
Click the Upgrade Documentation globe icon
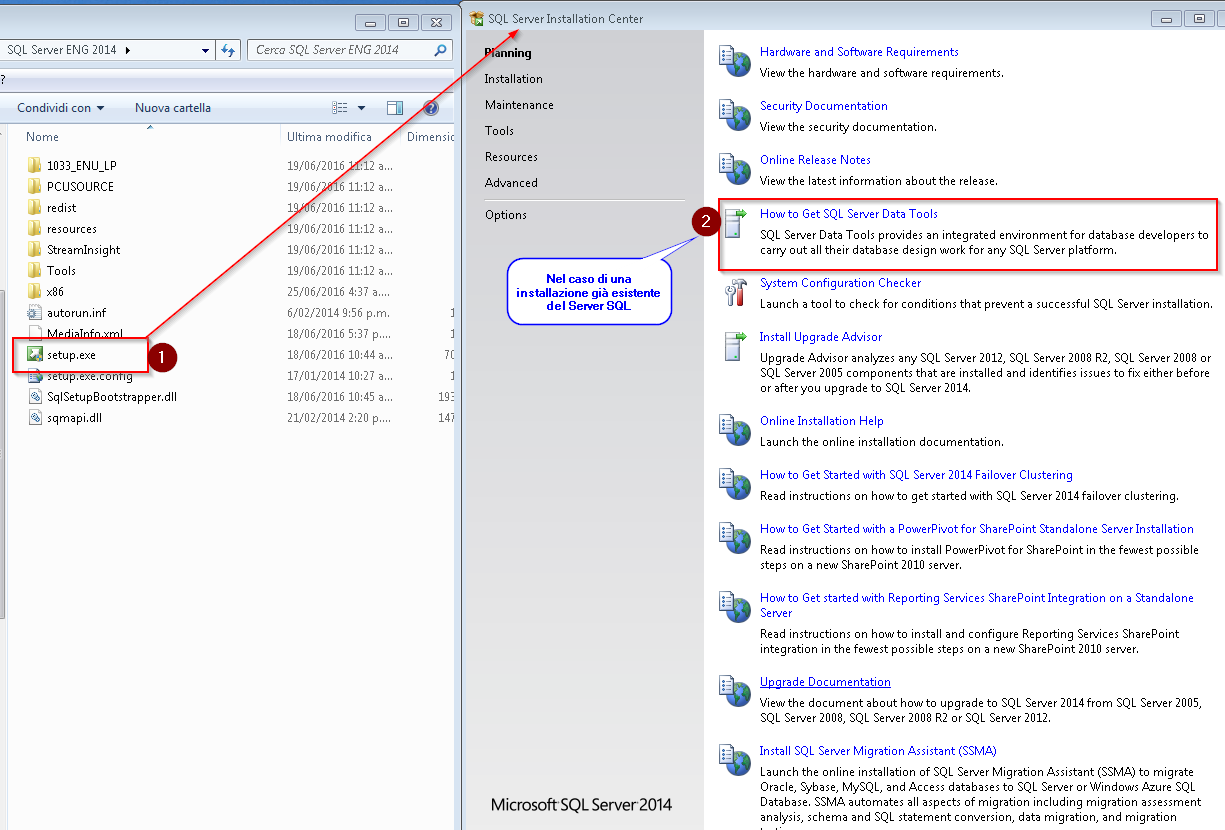736,690
